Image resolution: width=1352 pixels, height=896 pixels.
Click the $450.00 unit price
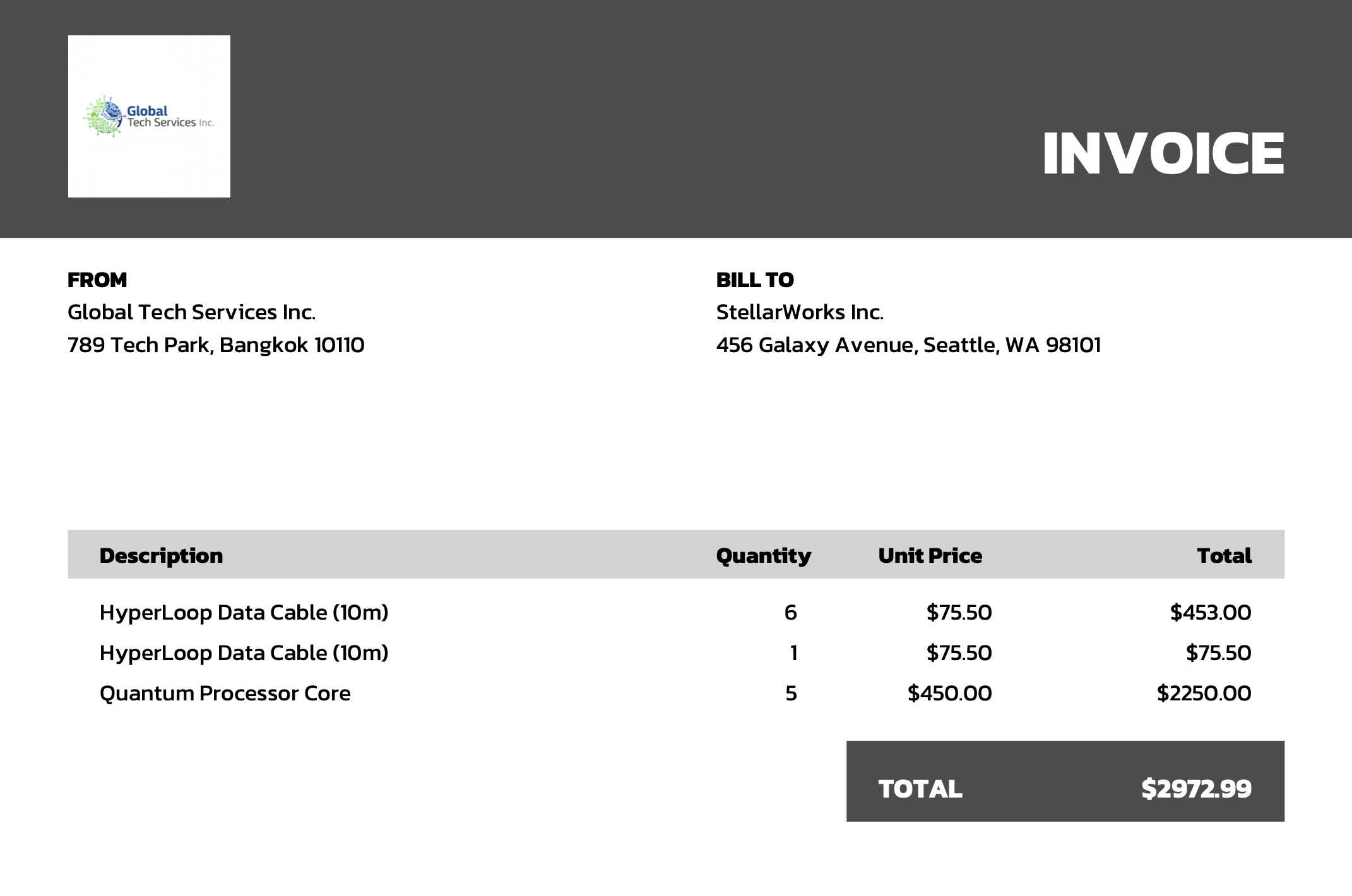pyautogui.click(x=949, y=693)
